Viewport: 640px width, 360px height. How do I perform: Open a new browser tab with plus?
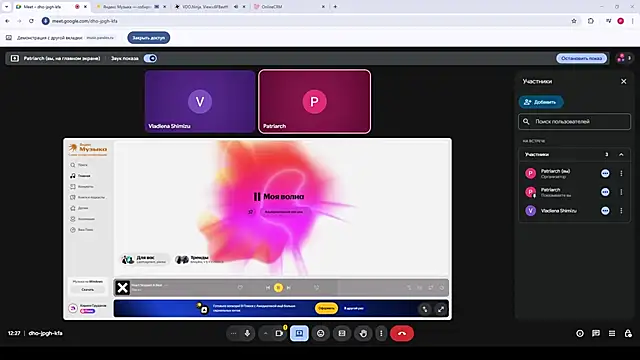point(335,7)
